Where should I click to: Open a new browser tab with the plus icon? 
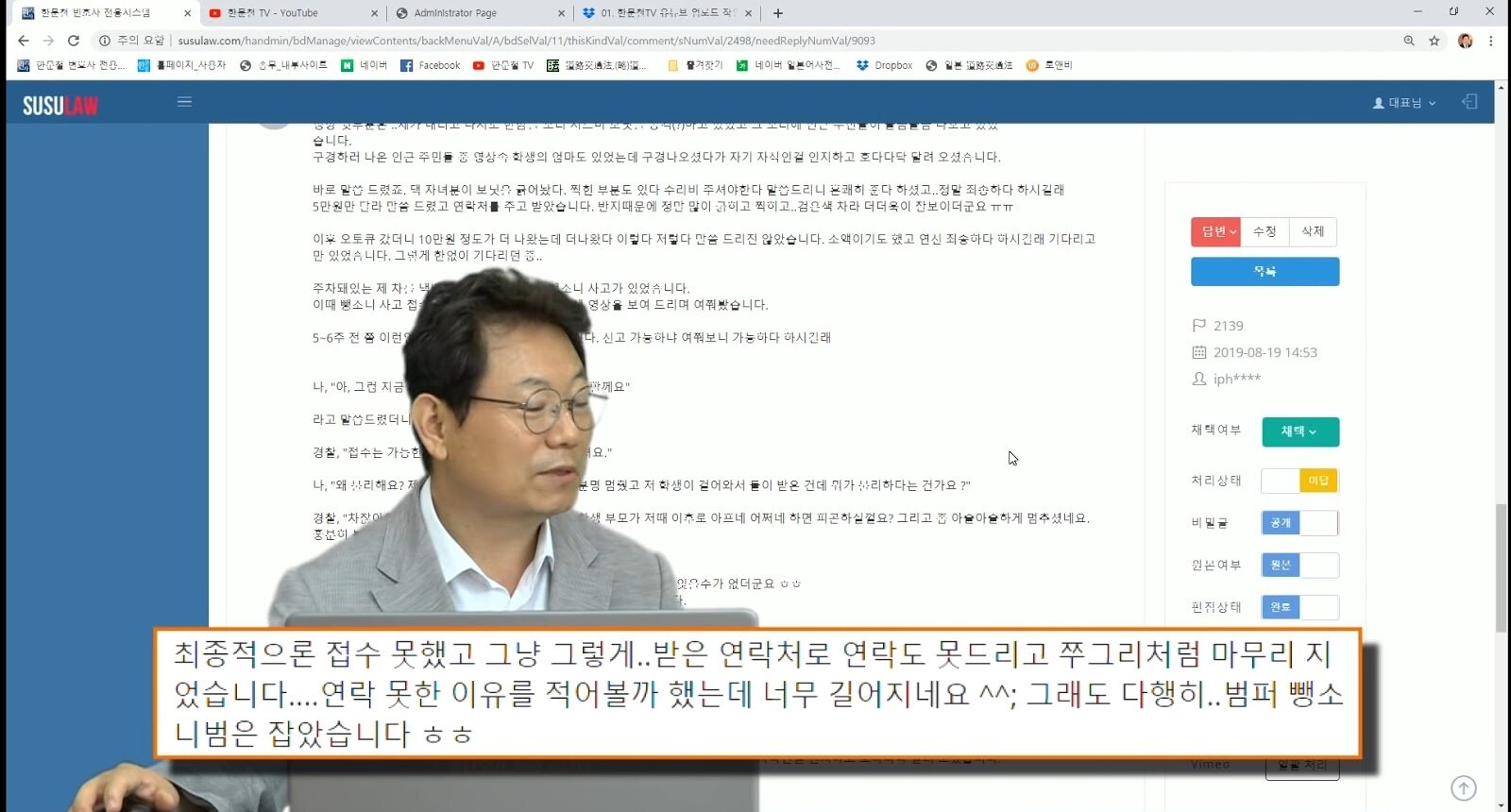pos(778,13)
